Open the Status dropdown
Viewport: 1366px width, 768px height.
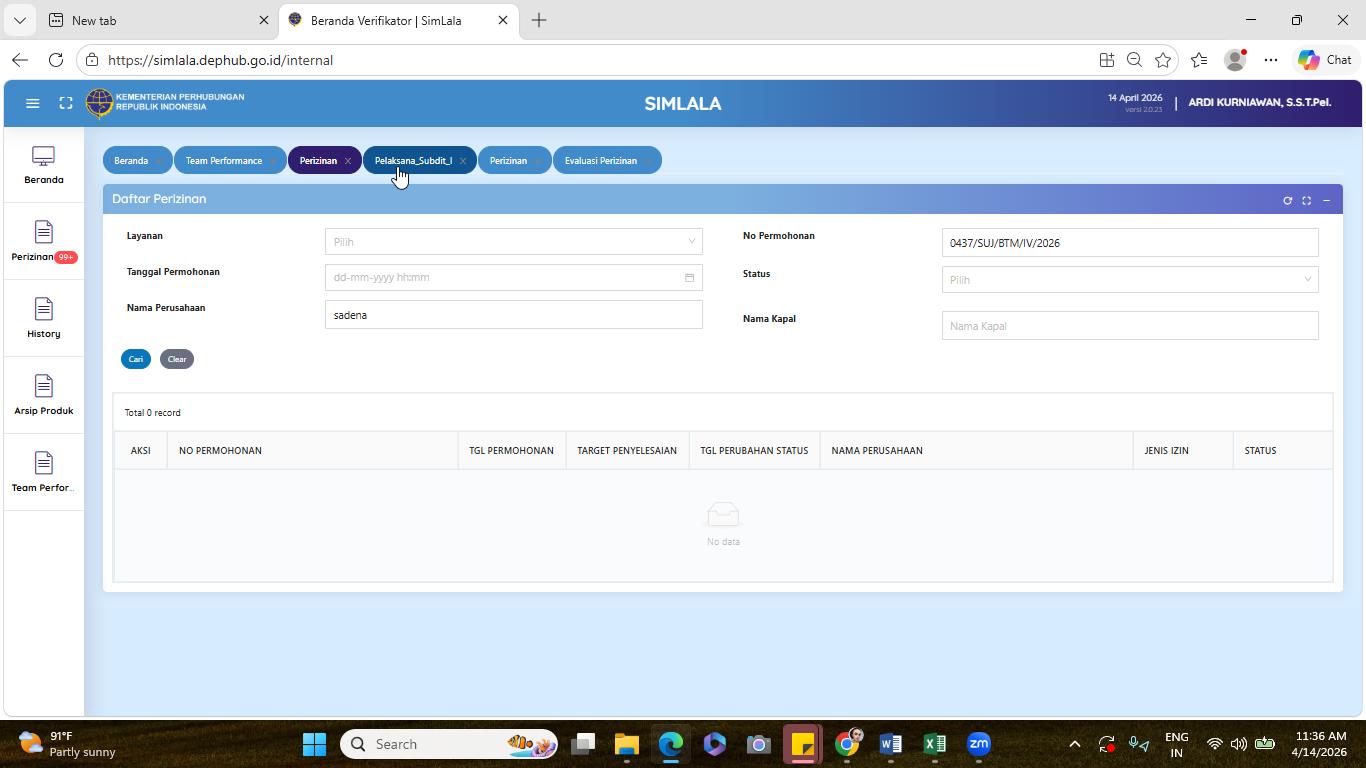coord(1129,279)
